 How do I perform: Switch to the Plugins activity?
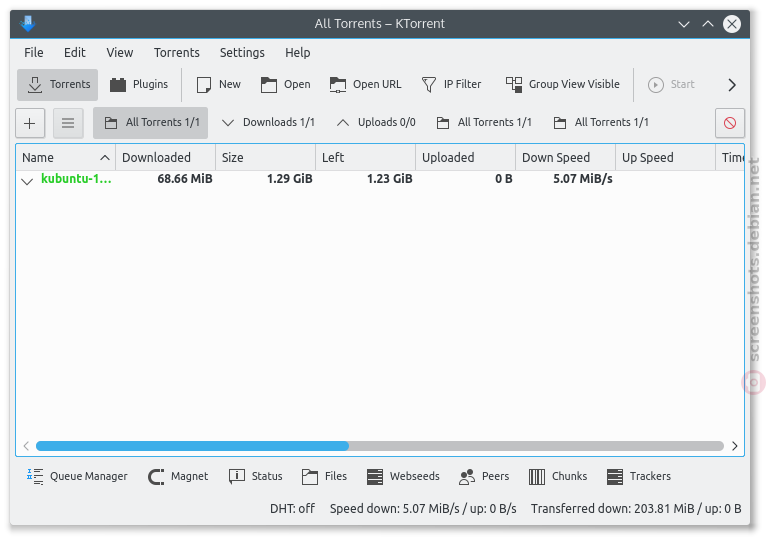139,85
